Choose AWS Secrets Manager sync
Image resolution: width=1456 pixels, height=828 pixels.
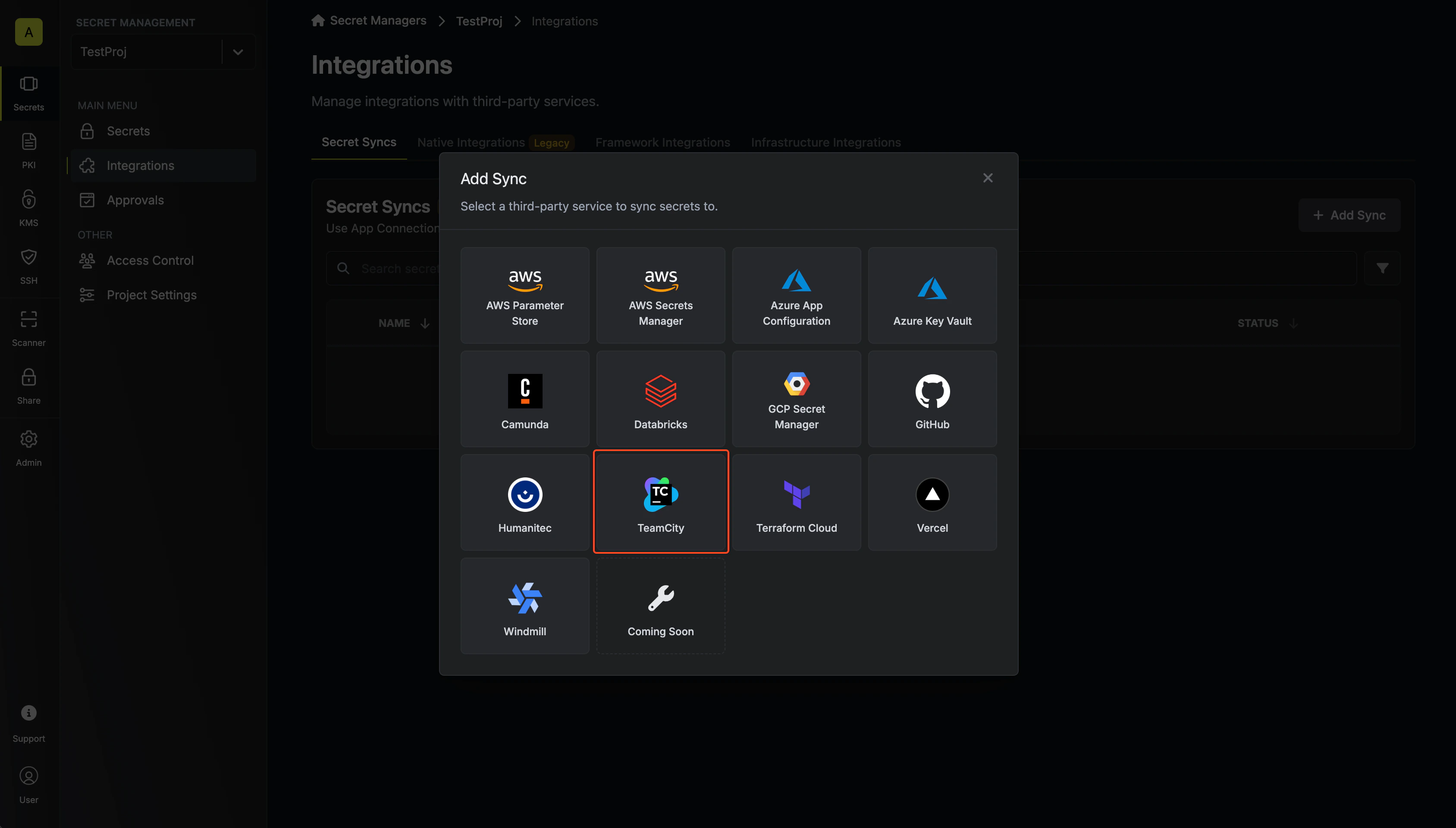(x=661, y=295)
